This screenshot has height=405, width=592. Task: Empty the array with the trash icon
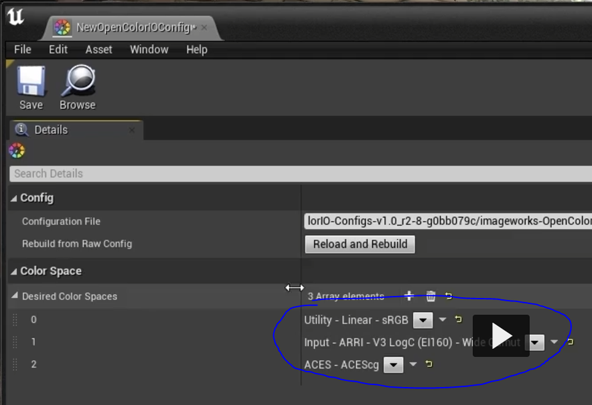(x=431, y=296)
